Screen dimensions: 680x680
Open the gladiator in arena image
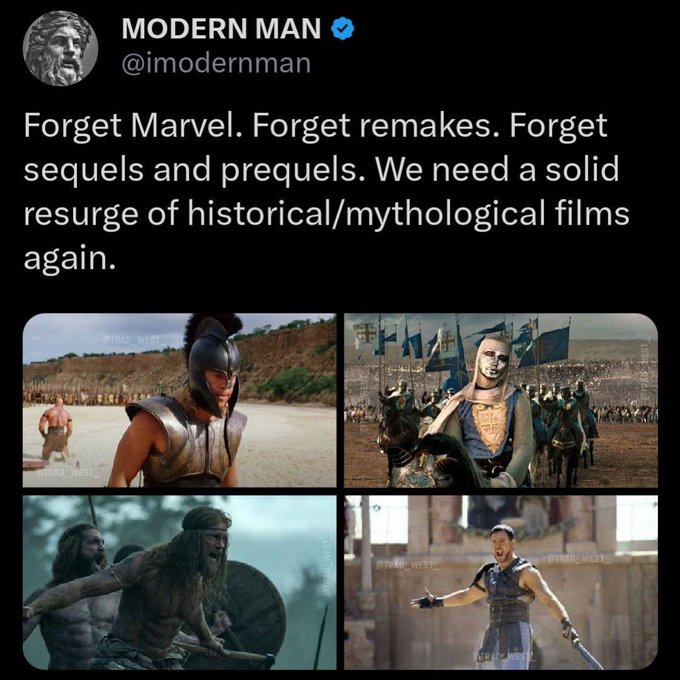tap(501, 582)
